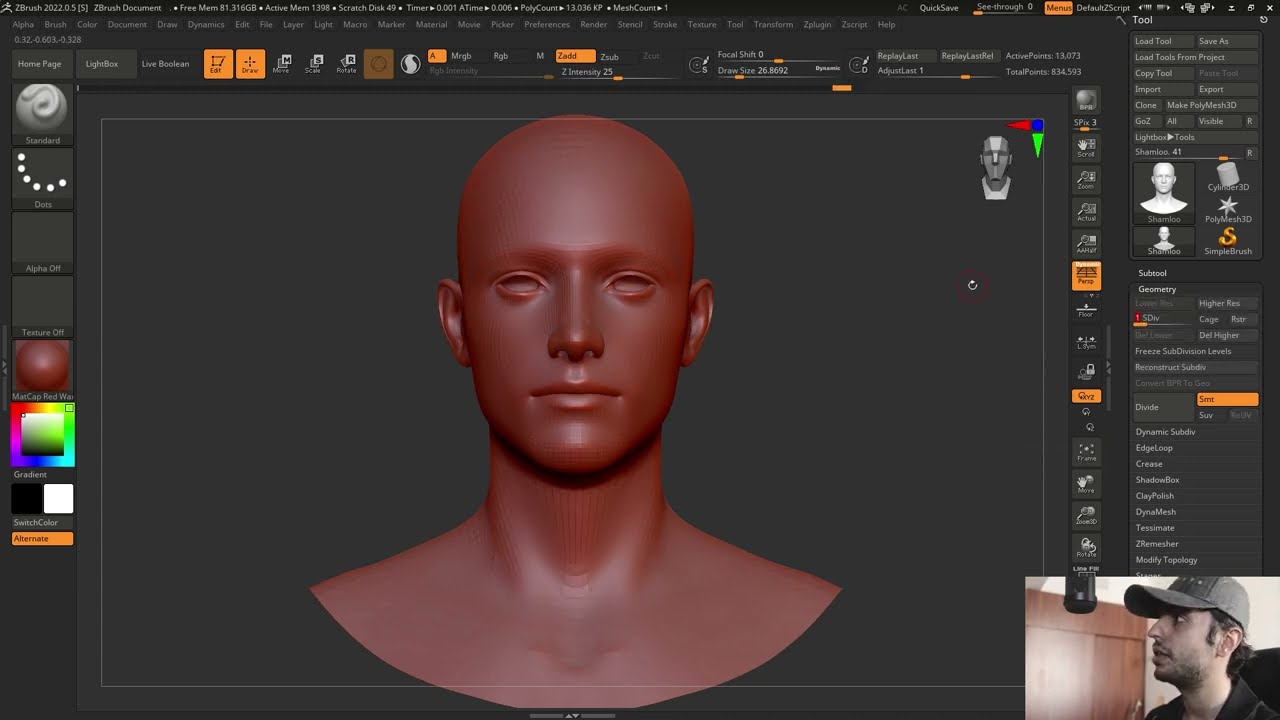Select the Shamloo head tool thumbnail

(1164, 192)
